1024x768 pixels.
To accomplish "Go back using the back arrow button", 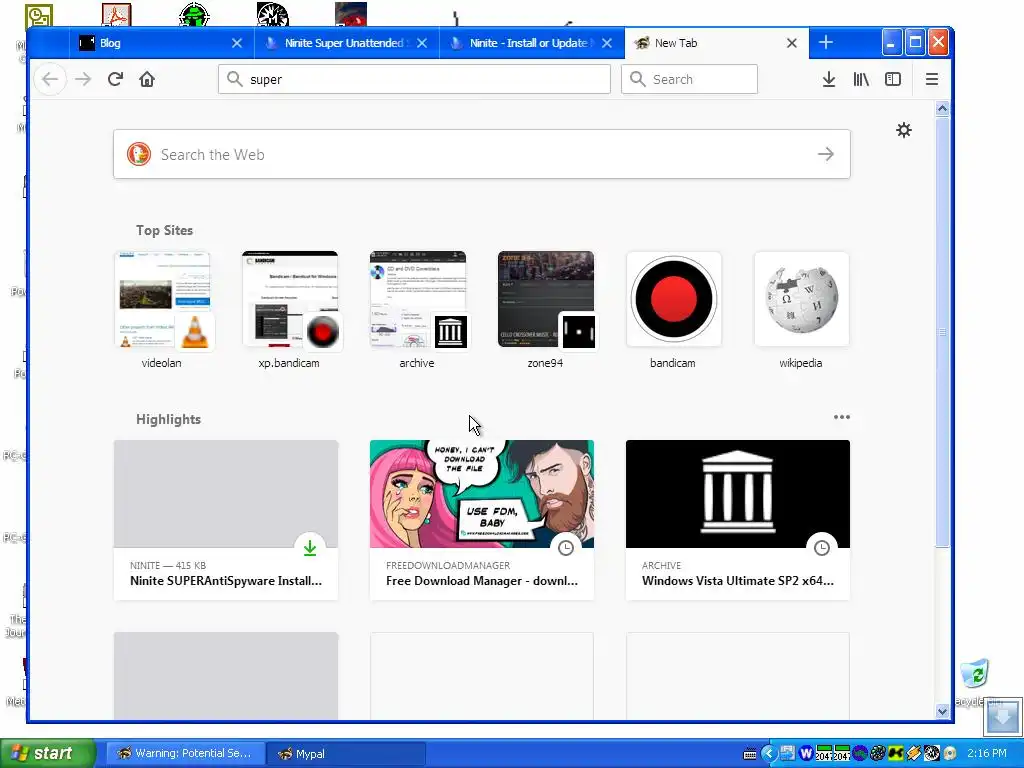I will (50, 79).
